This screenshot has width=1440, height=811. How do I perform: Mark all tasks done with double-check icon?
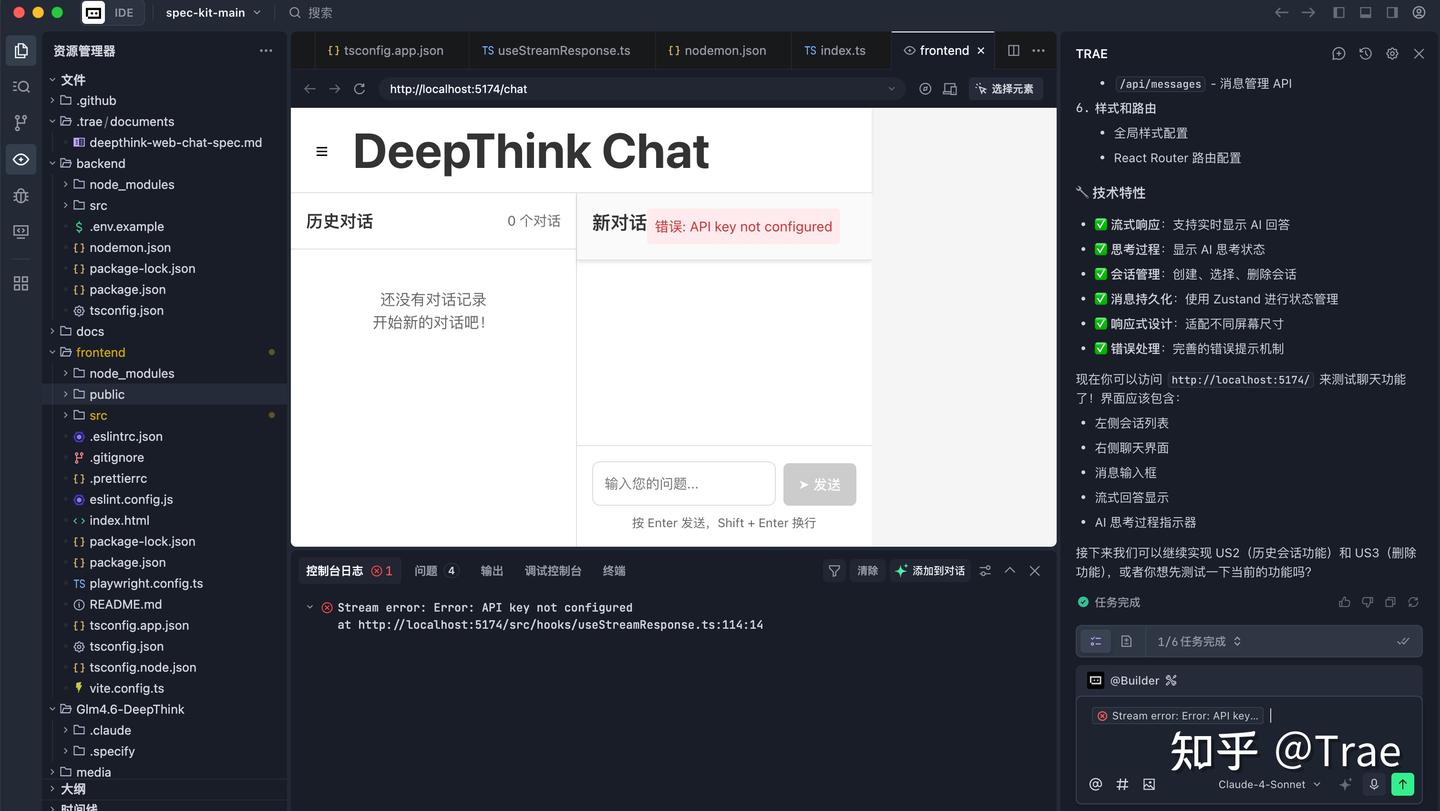[1403, 641]
